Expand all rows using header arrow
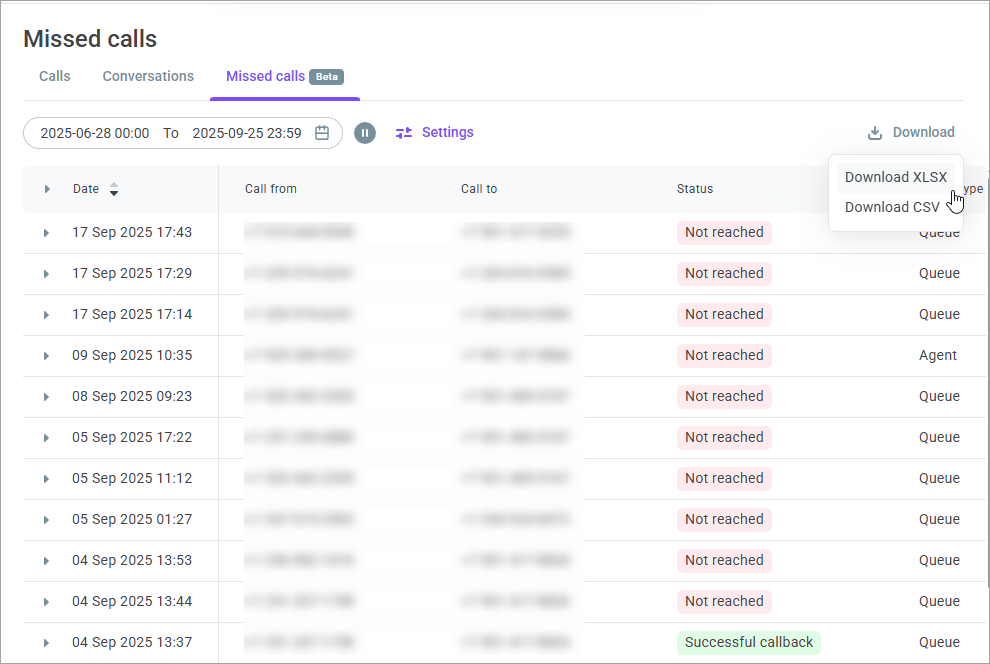 (47, 189)
